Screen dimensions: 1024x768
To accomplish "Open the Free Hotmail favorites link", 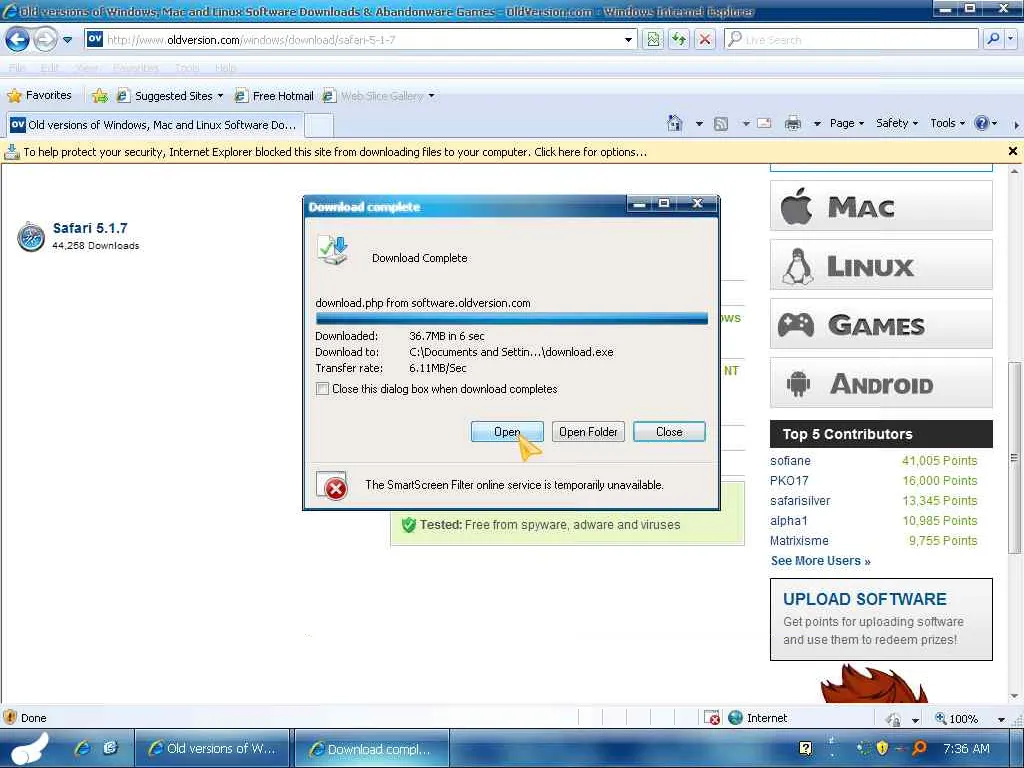I will click(x=274, y=96).
